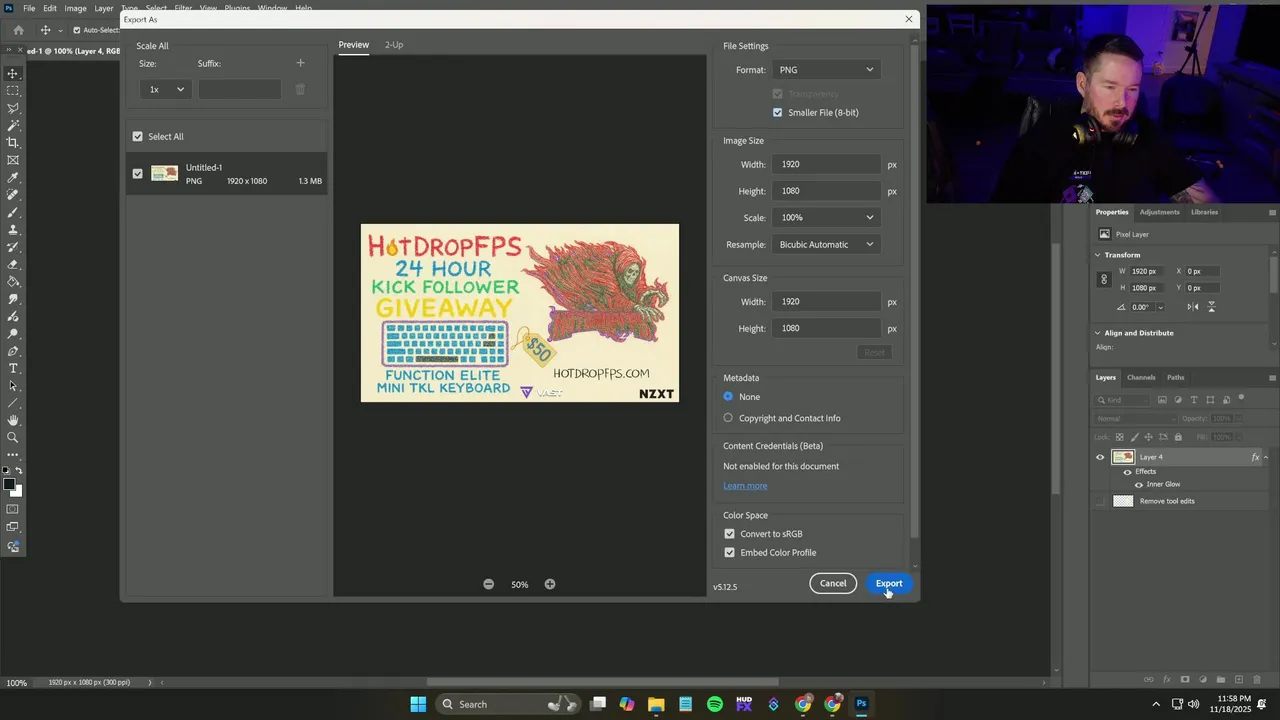This screenshot has height=720, width=1280.
Task: Pick the Eyedropper tool
Action: pos(13,177)
